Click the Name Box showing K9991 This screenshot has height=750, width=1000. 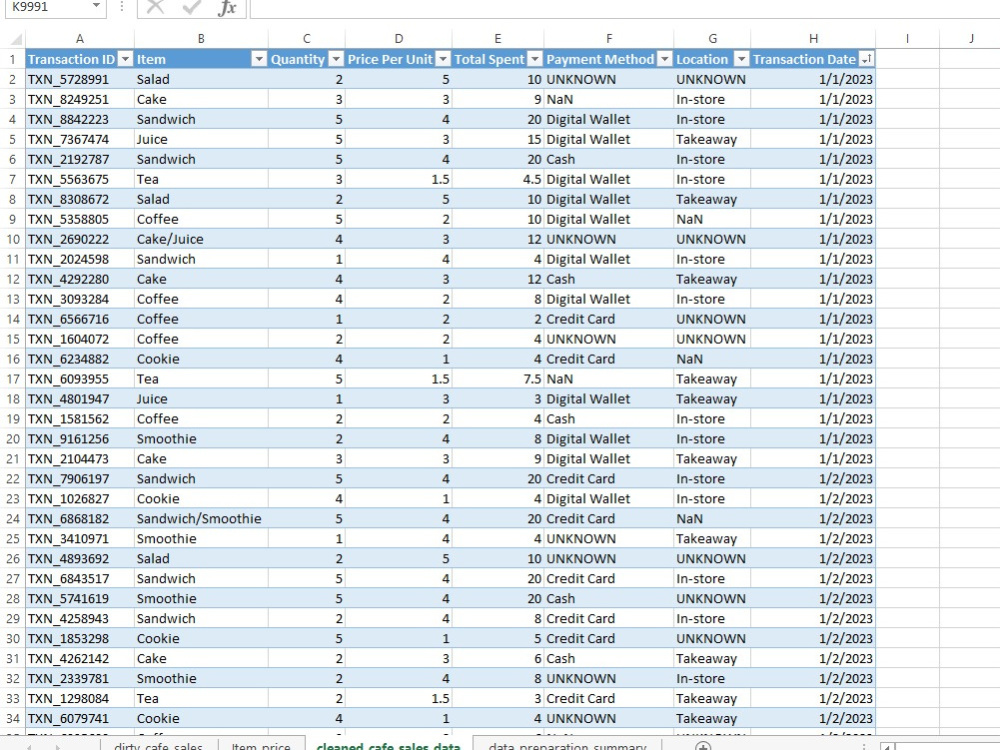tap(47, 6)
